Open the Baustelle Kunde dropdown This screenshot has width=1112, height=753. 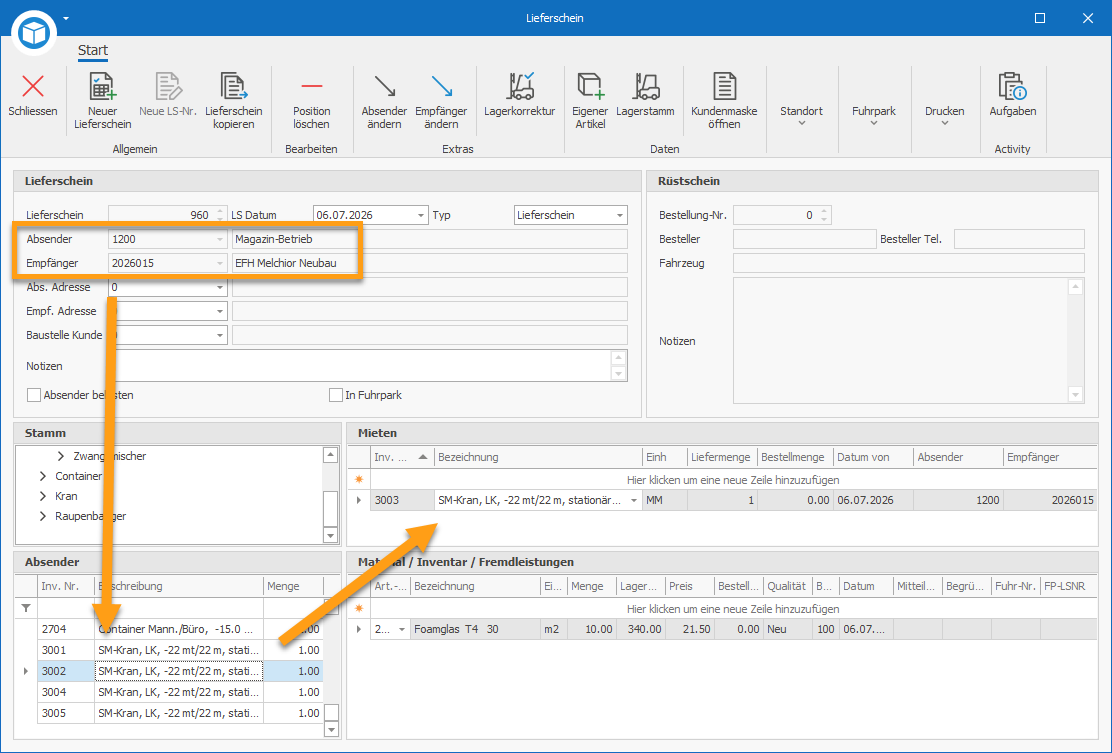coord(220,335)
